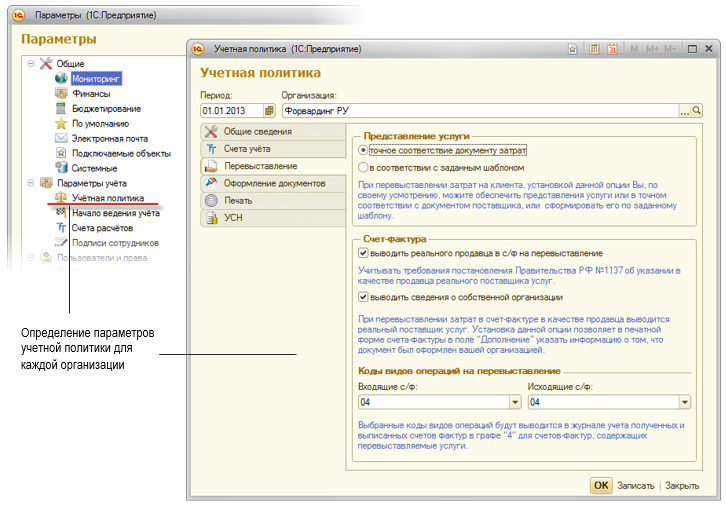726x506 pixels.
Task: Click the flag icon for Начало ведения учёта
Action: (x=61, y=212)
